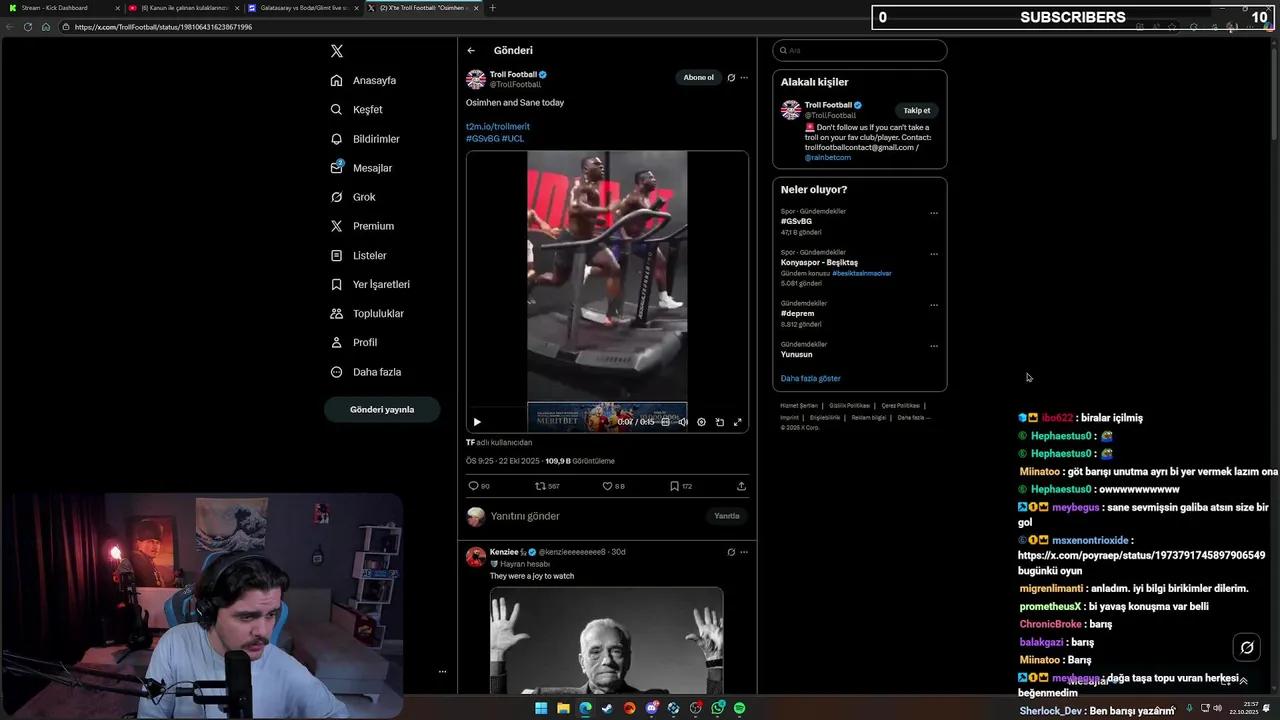Viewport: 1280px width, 720px height.
Task: Open Grok from the sidebar
Action: tap(353, 197)
